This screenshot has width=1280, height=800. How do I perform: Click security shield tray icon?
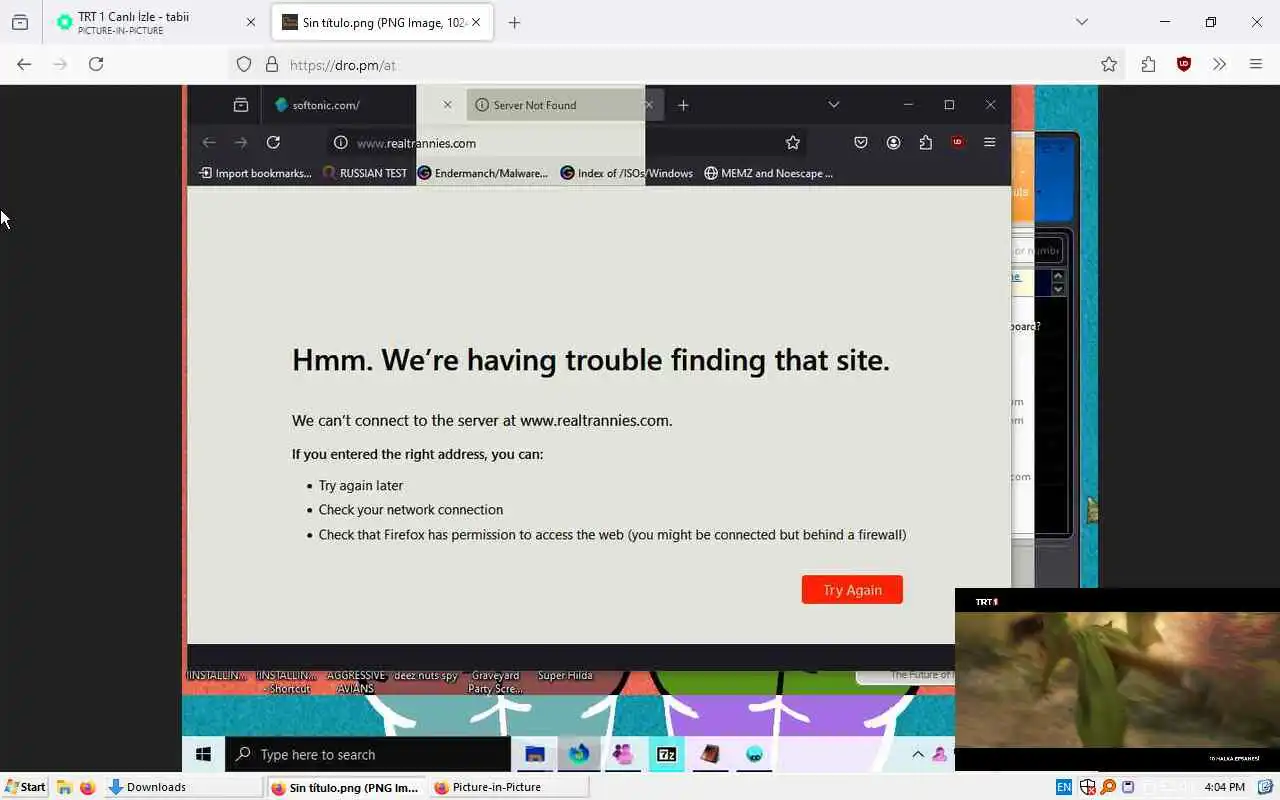[x=1088, y=787]
